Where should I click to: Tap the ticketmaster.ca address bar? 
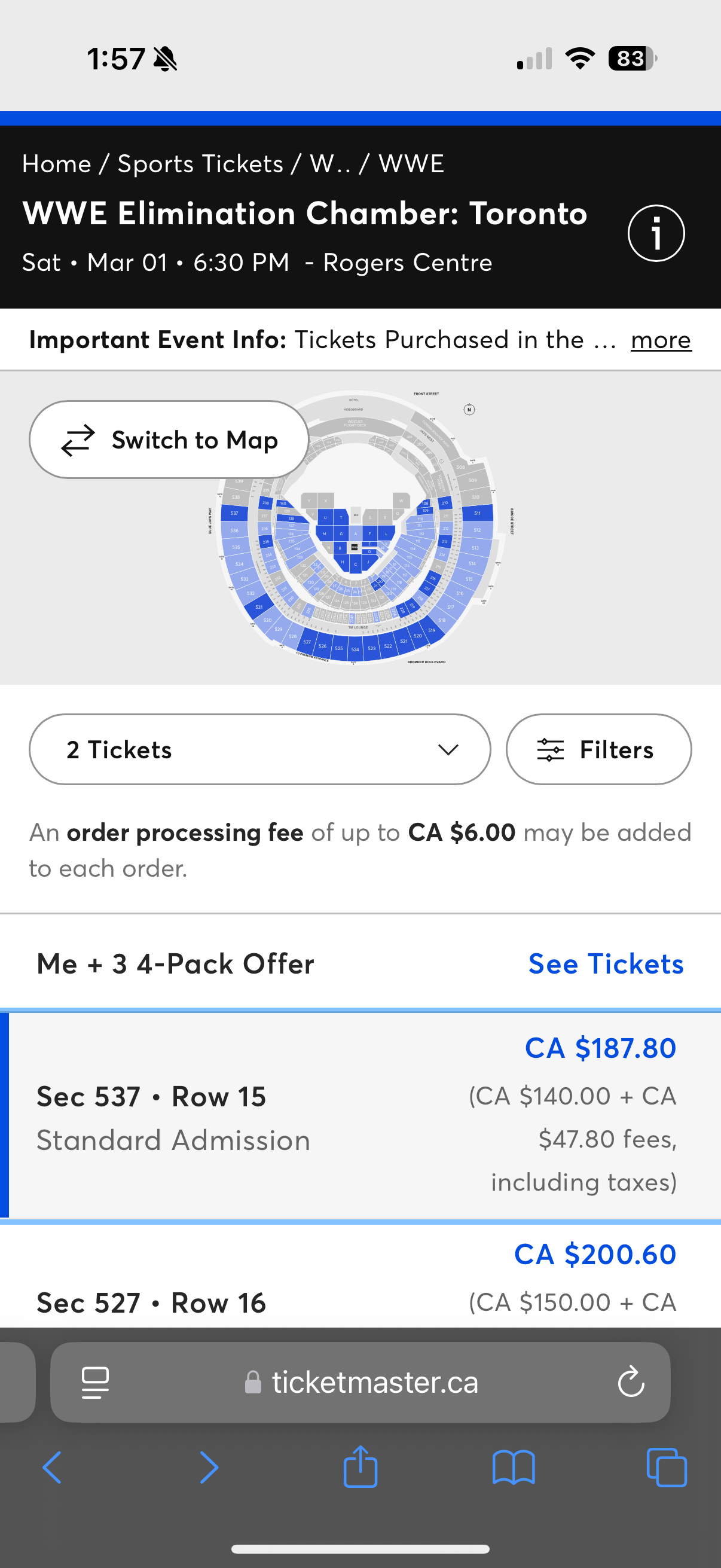(x=374, y=1382)
